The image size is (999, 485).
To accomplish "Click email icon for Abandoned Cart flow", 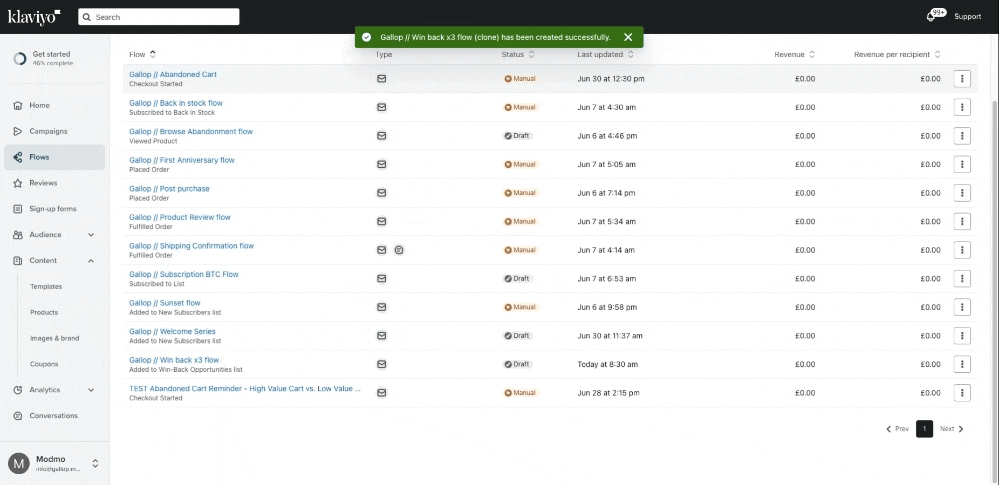I will click(x=381, y=79).
